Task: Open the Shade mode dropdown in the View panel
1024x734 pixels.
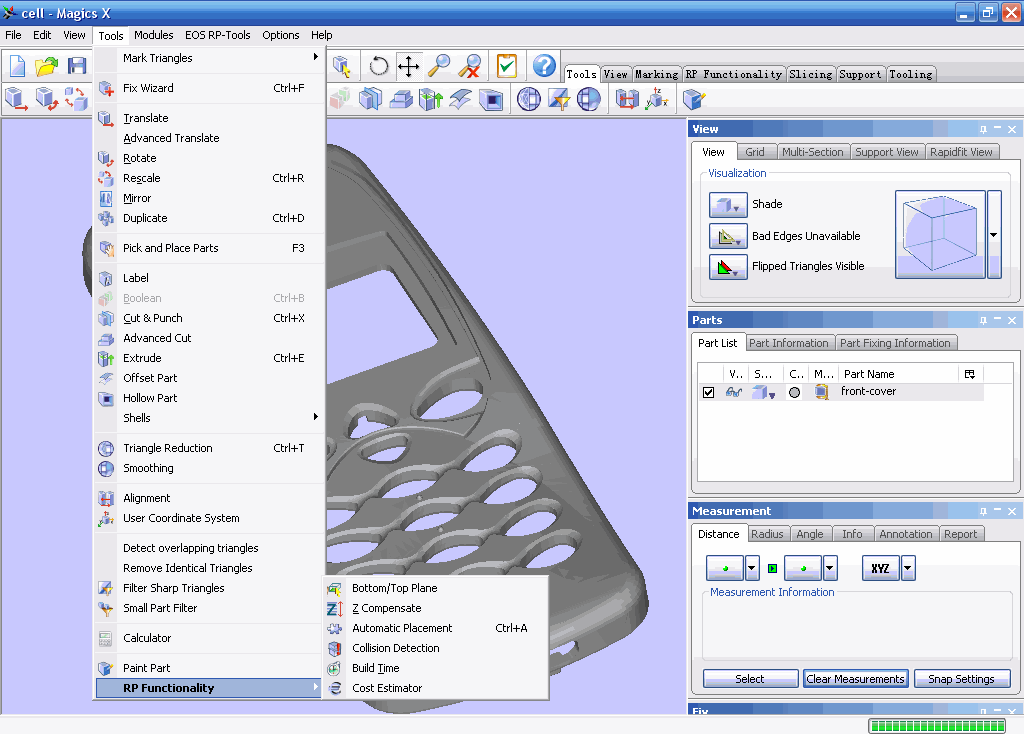Action: (x=728, y=204)
